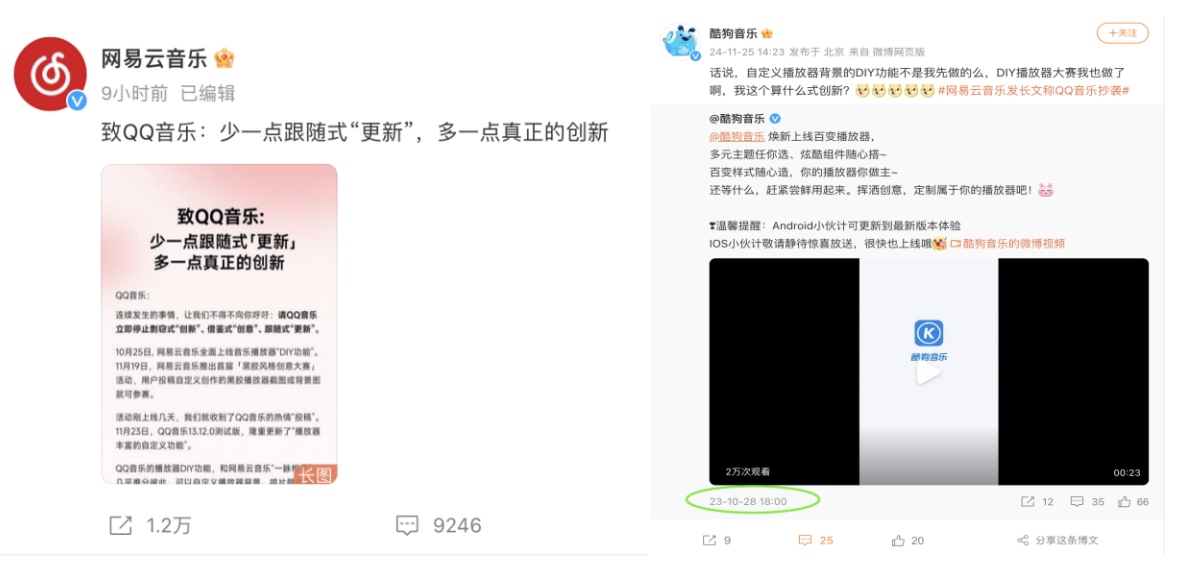Image resolution: width=1189 pixels, height=571 pixels.
Task: Click the repost icon showing 12
Action: tap(1028, 501)
